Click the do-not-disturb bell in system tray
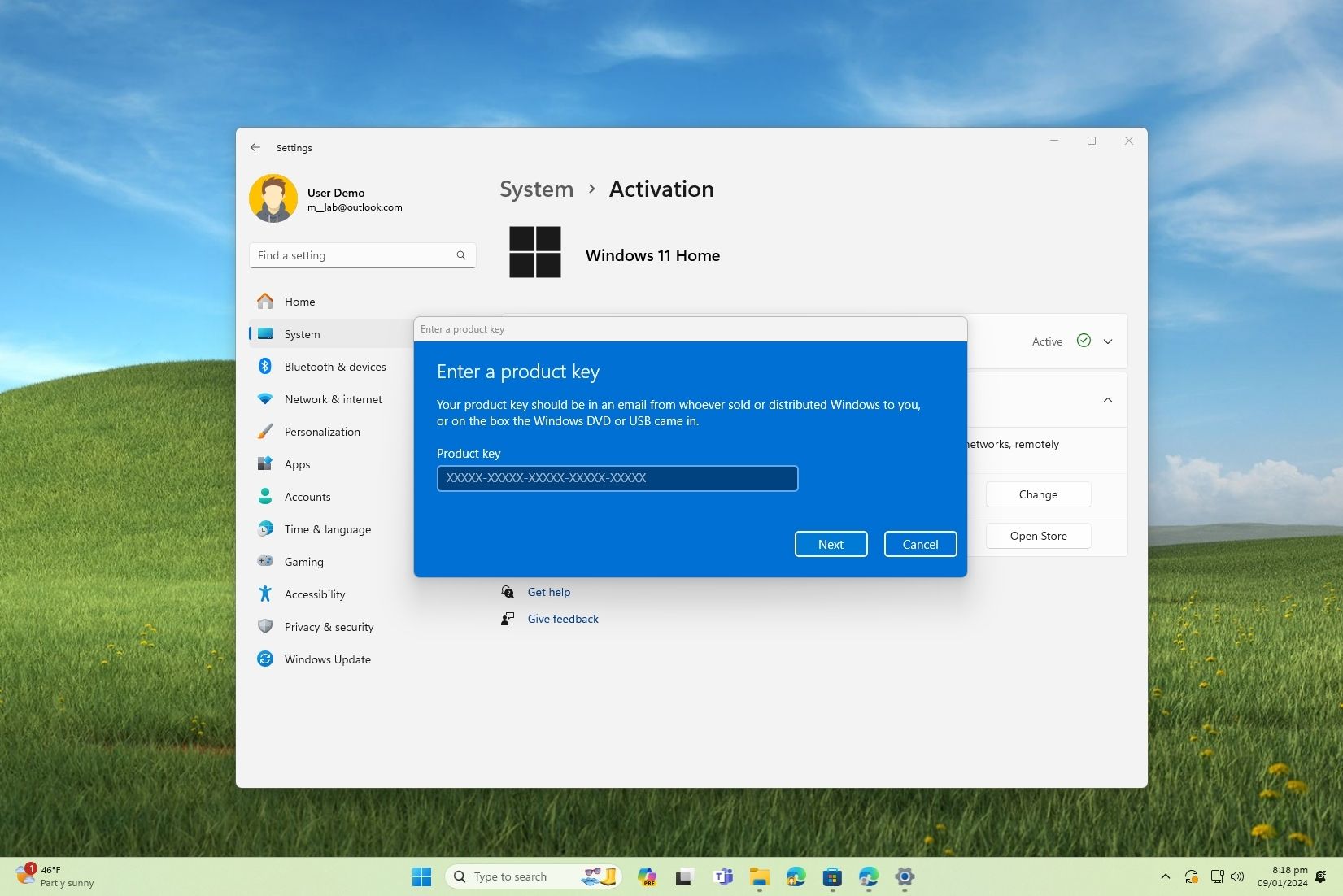This screenshot has height=896, width=1343. pos(1320,876)
